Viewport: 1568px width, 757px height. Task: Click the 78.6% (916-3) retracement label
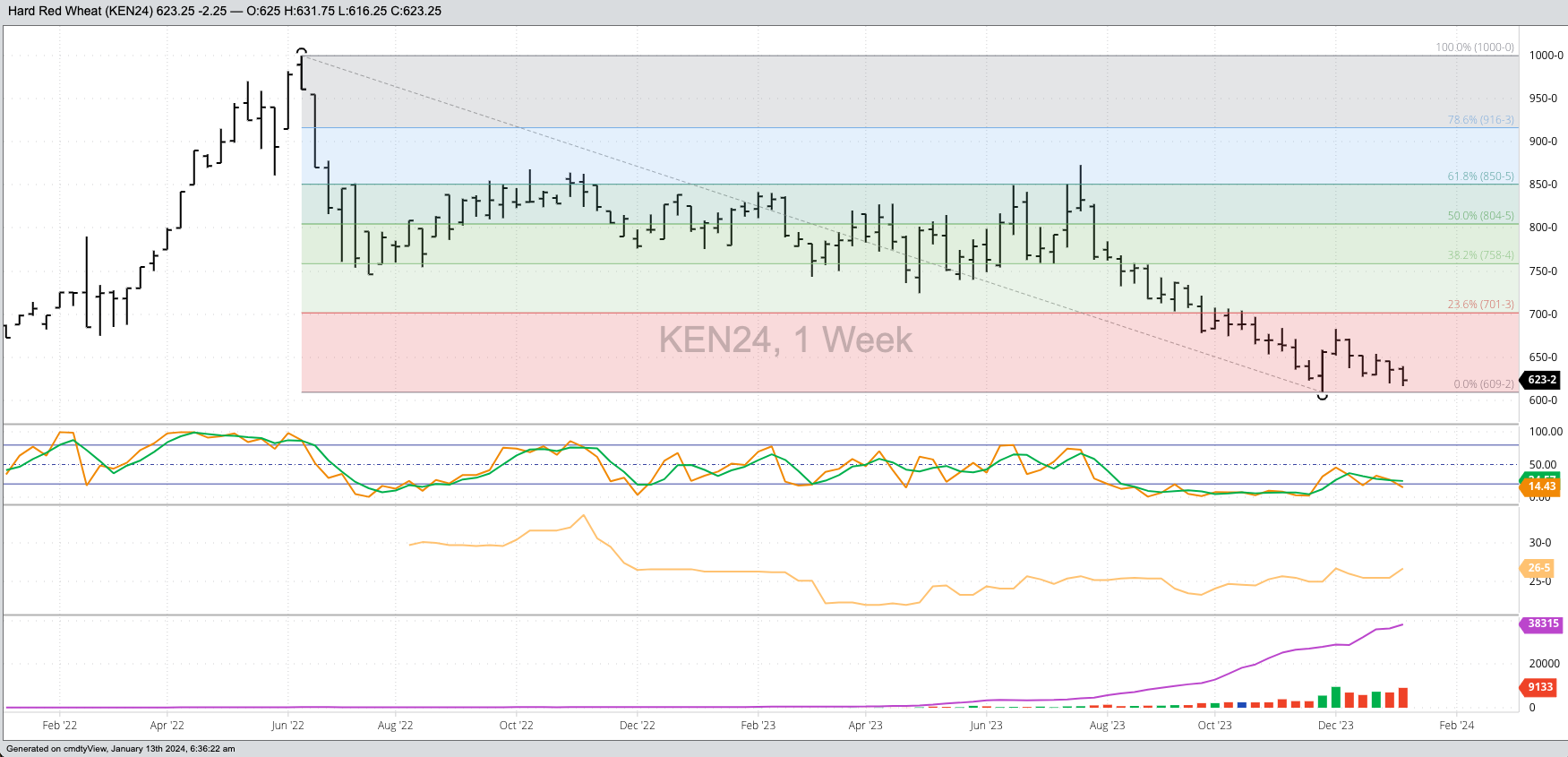click(1480, 120)
